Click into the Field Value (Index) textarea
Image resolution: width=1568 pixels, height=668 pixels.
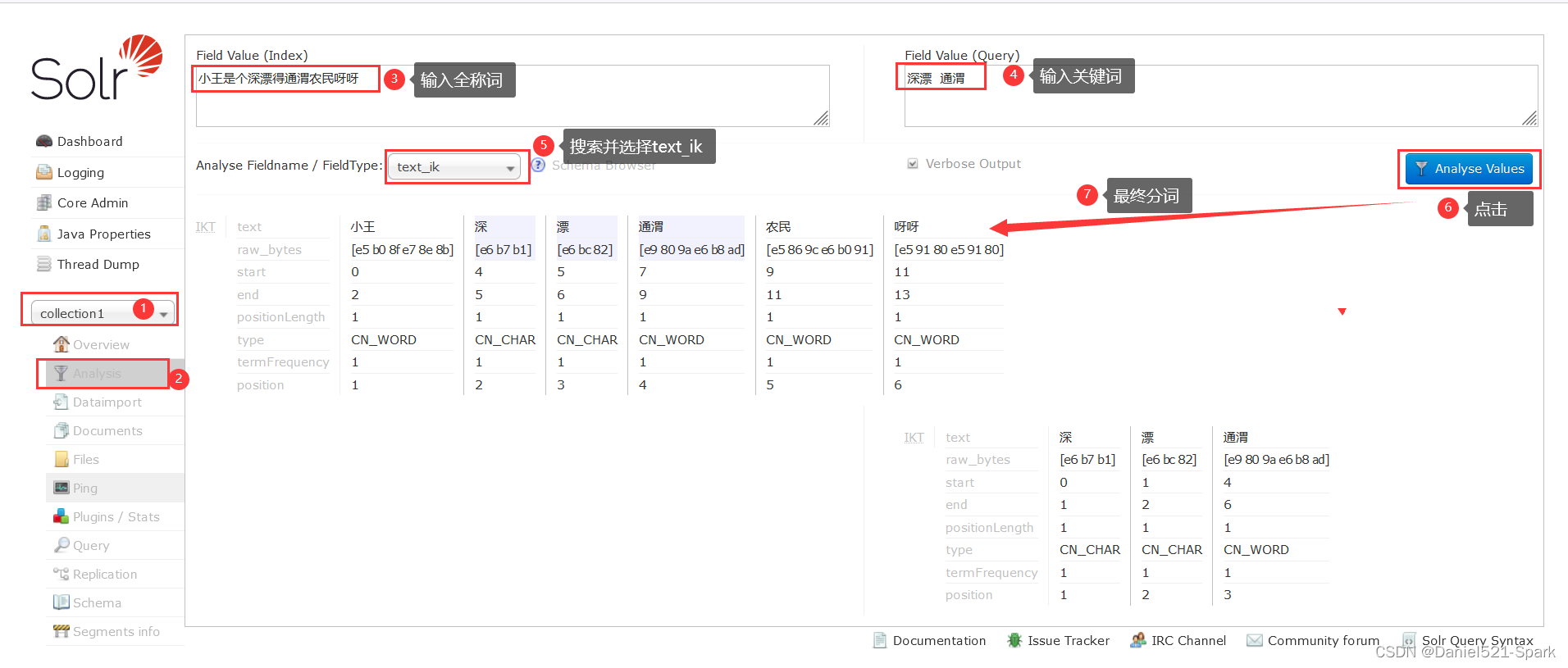click(x=513, y=96)
